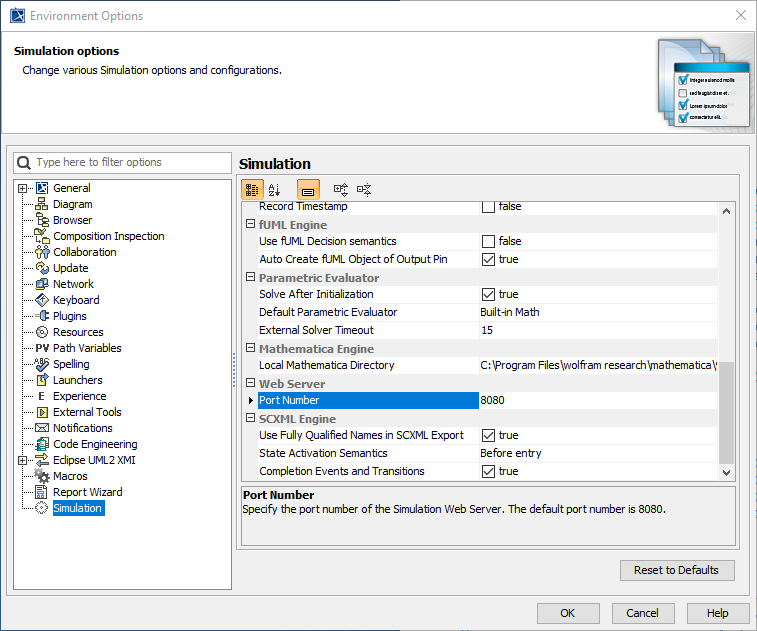Uncheck Solve After Initialization

[x=488, y=294]
